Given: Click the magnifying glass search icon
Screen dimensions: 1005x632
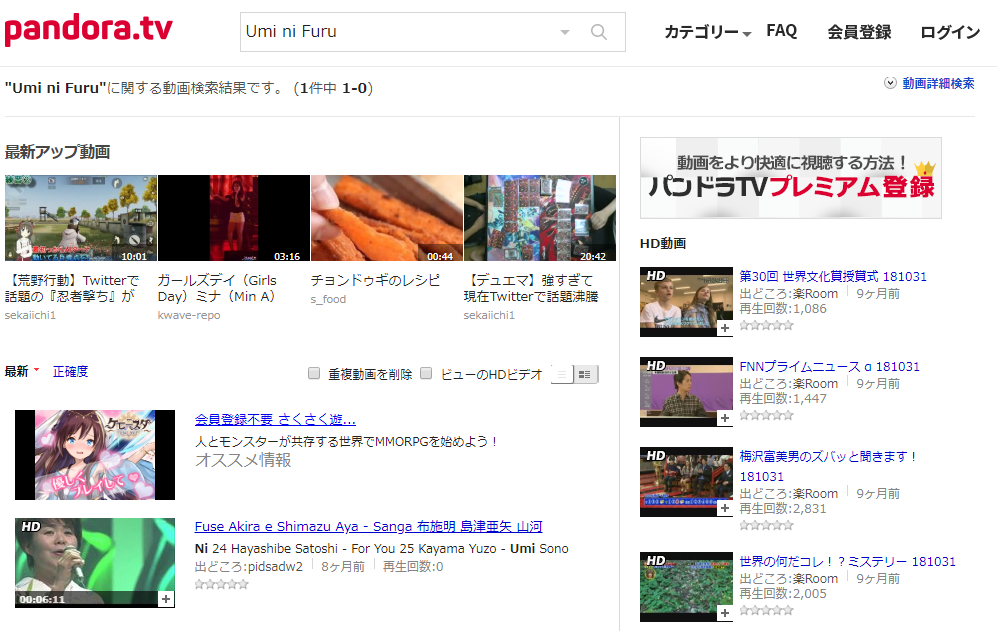Looking at the screenshot, I should click(599, 32).
